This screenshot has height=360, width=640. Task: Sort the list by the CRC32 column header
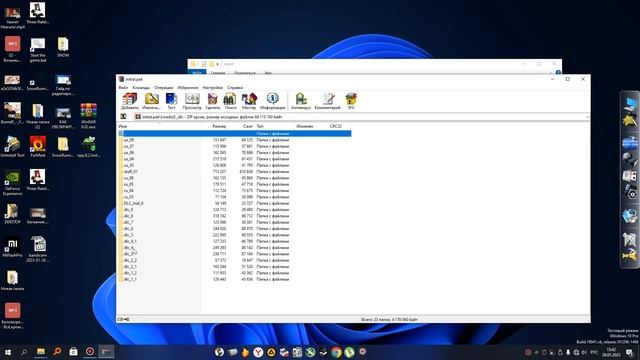click(x=336, y=126)
